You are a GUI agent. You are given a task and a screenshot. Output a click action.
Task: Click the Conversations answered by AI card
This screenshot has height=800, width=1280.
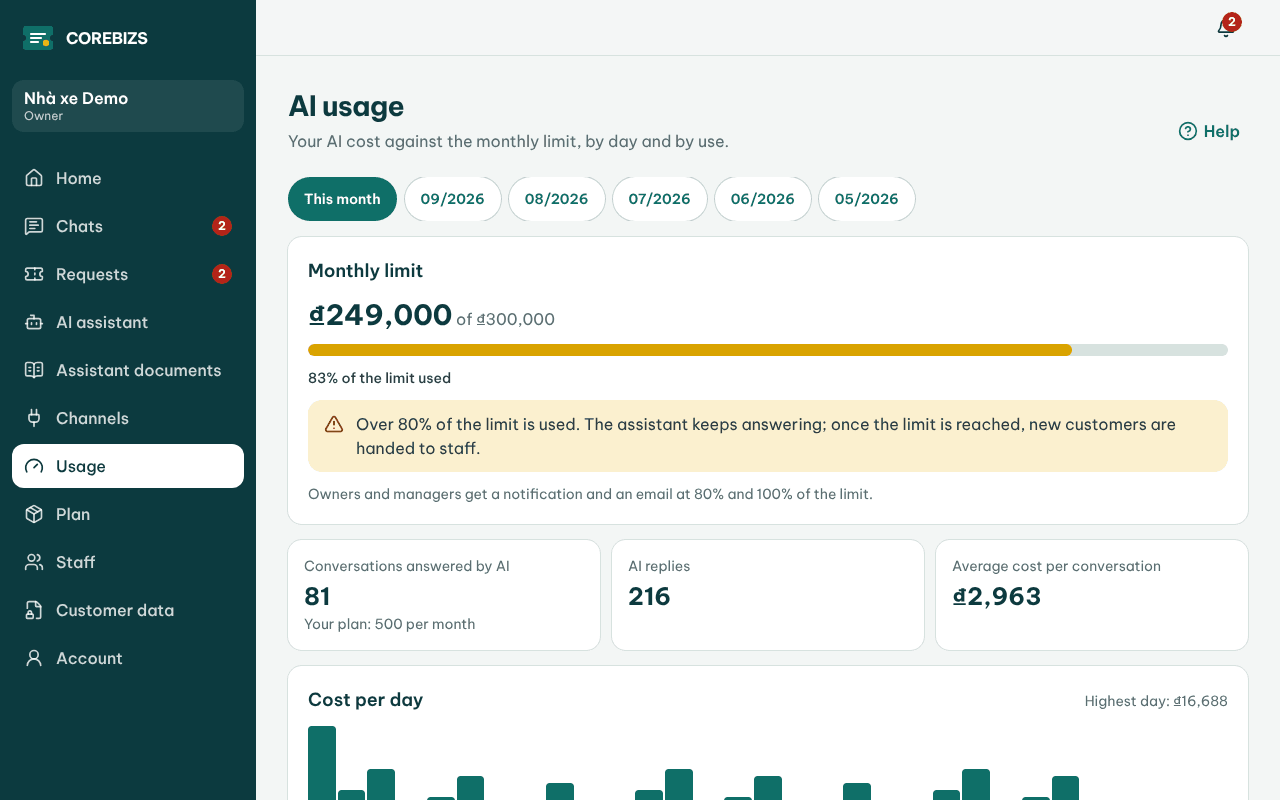444,595
